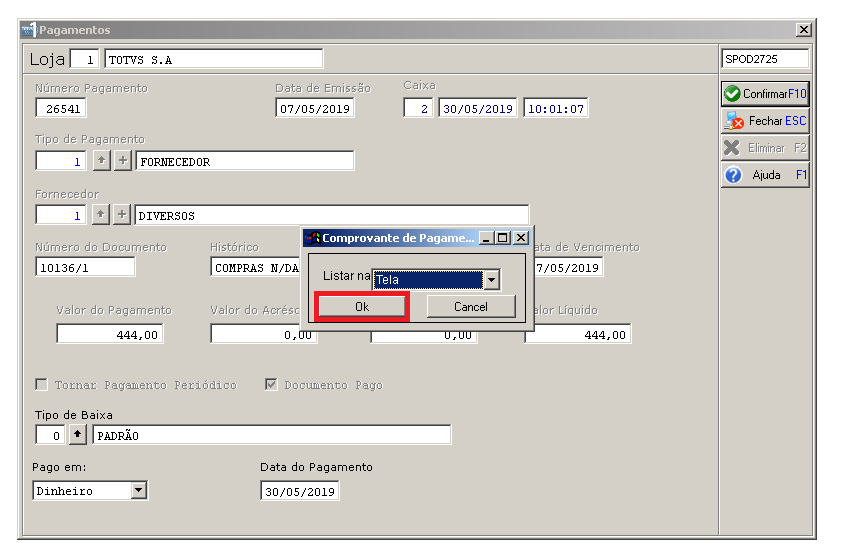Click the Eliminar F2 button
Image resolution: width=845 pixels, height=548 pixels.
(x=765, y=148)
